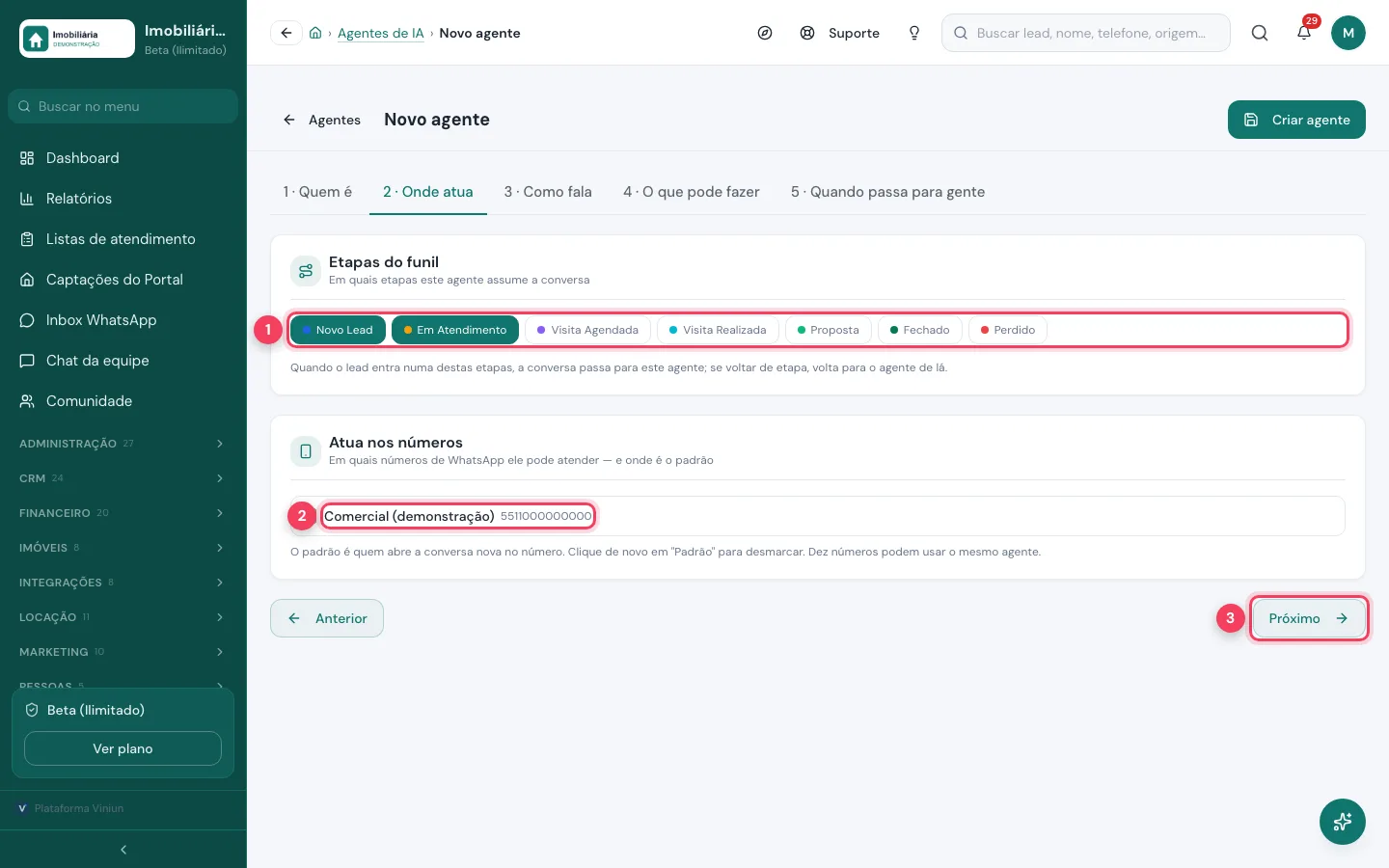Select the Perdido stage chip
Viewport: 1389px width, 868px height.
1008,330
